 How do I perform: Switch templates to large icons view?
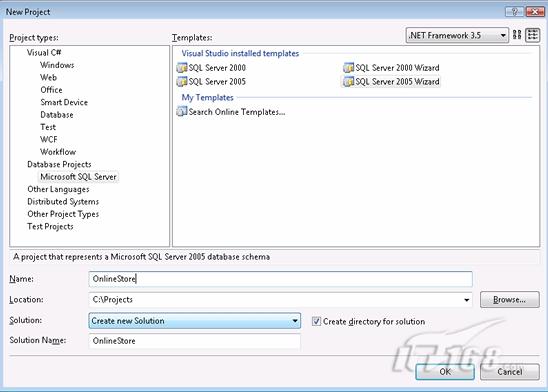tap(517, 35)
